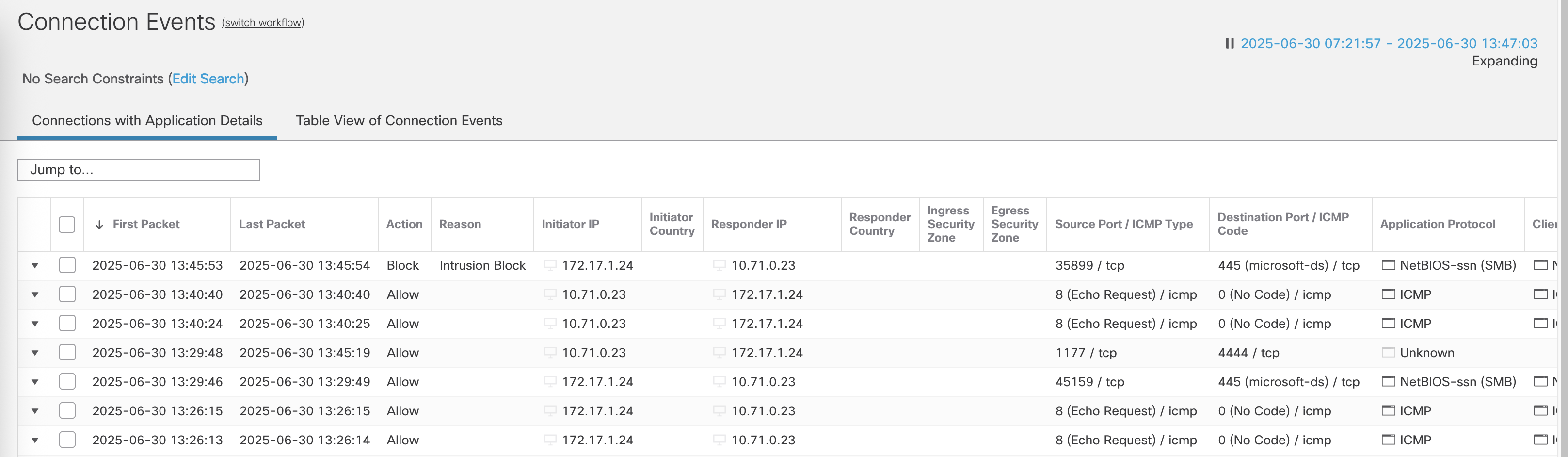Check the row starting 2025-06-30 13:29:48
Viewport: 1568px width, 457px height.
pyautogui.click(x=67, y=352)
